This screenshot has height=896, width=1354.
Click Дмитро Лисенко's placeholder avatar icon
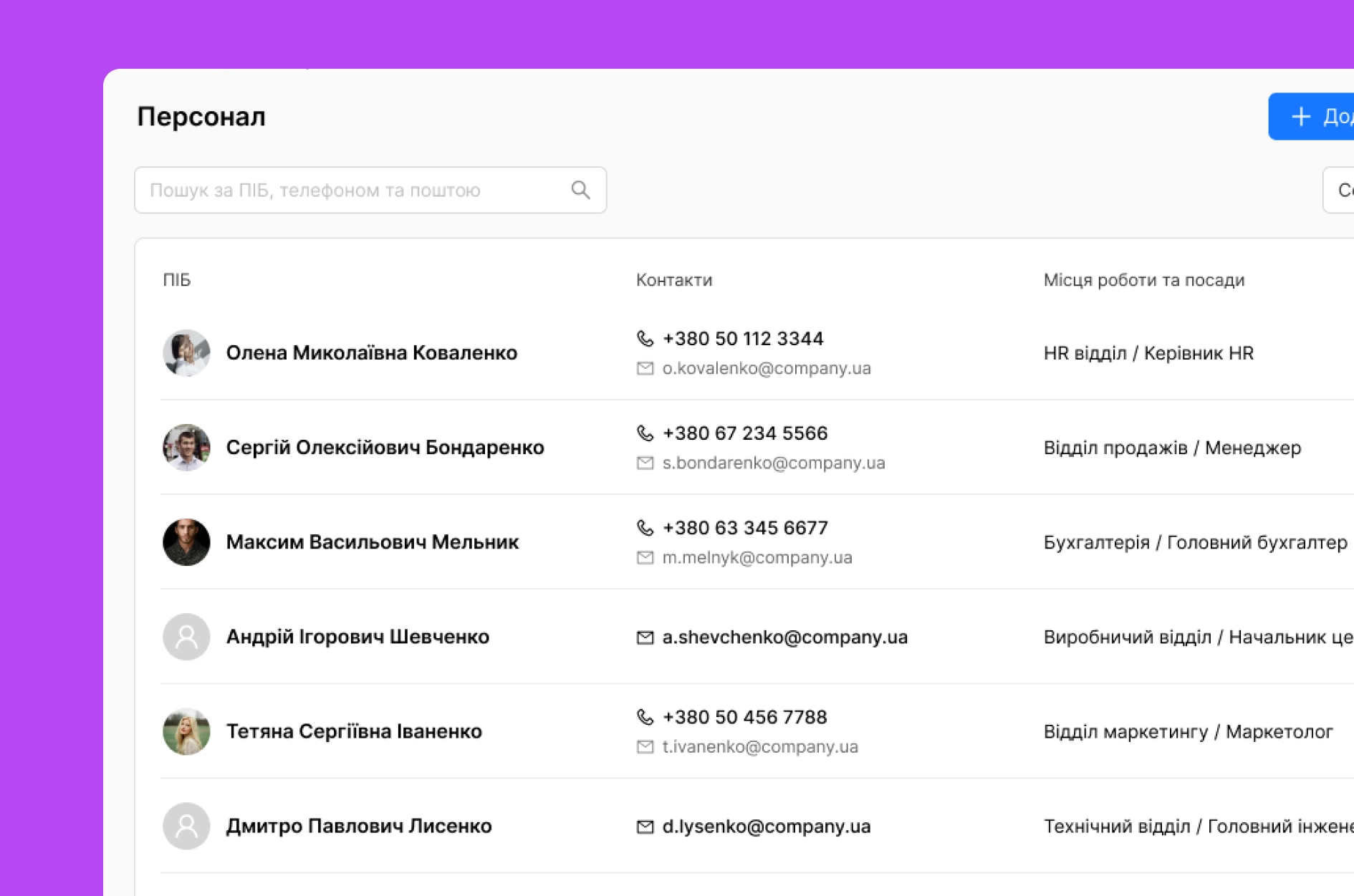tap(186, 826)
